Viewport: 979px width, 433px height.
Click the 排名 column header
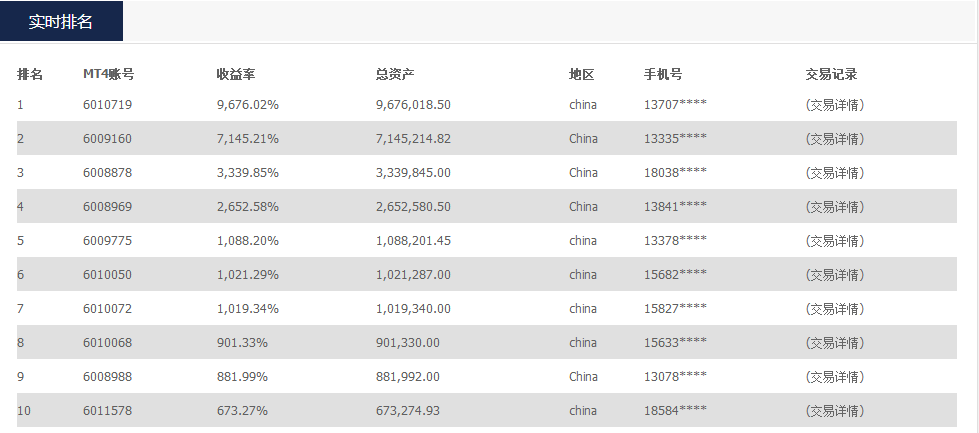click(30, 74)
